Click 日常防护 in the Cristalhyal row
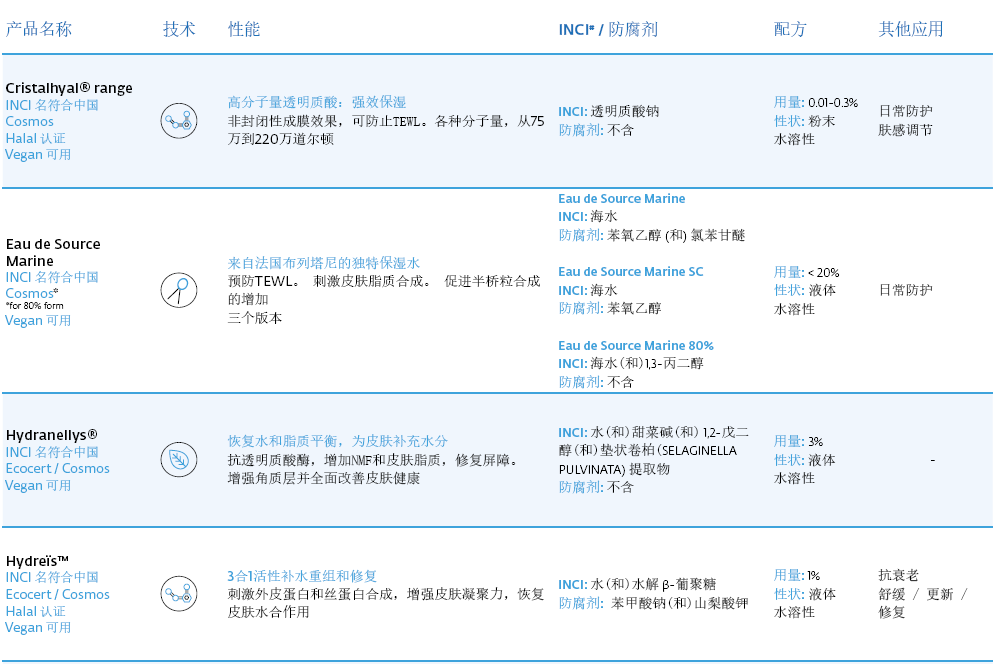This screenshot has width=995, height=664. click(x=906, y=111)
